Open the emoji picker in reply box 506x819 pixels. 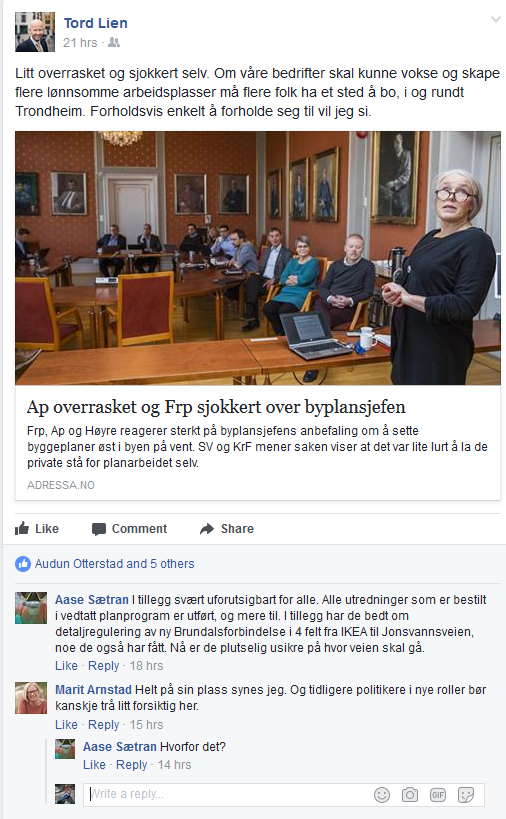pyautogui.click(x=382, y=795)
